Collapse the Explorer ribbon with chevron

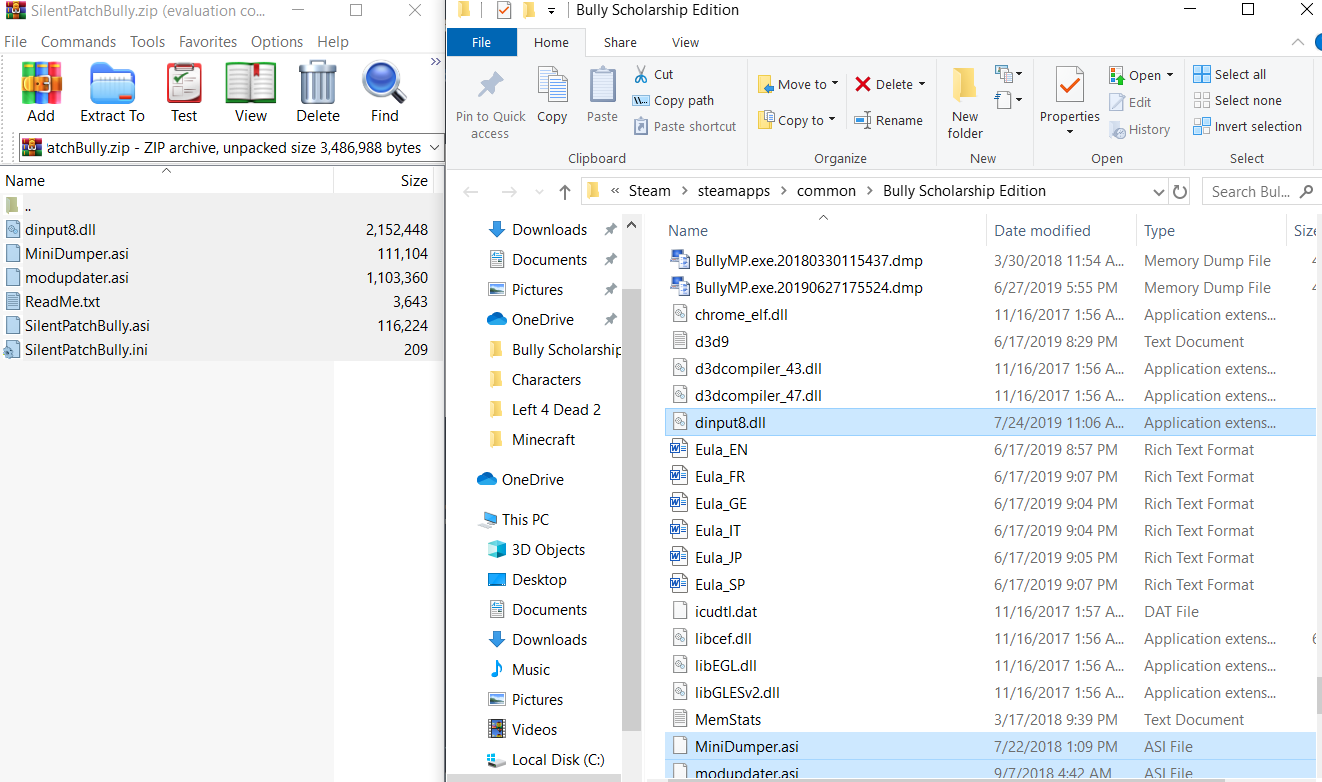coord(1299,42)
